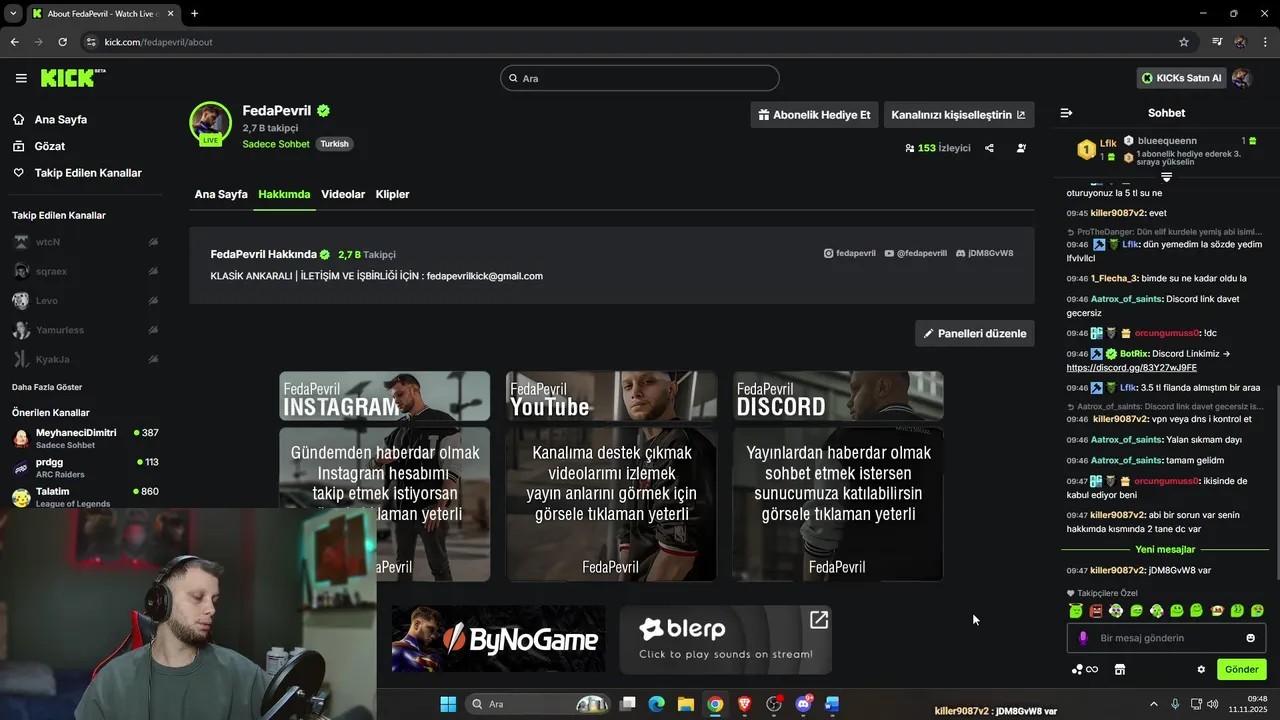Insert the angel halo green emote
The image size is (1280, 720).
1076,610
